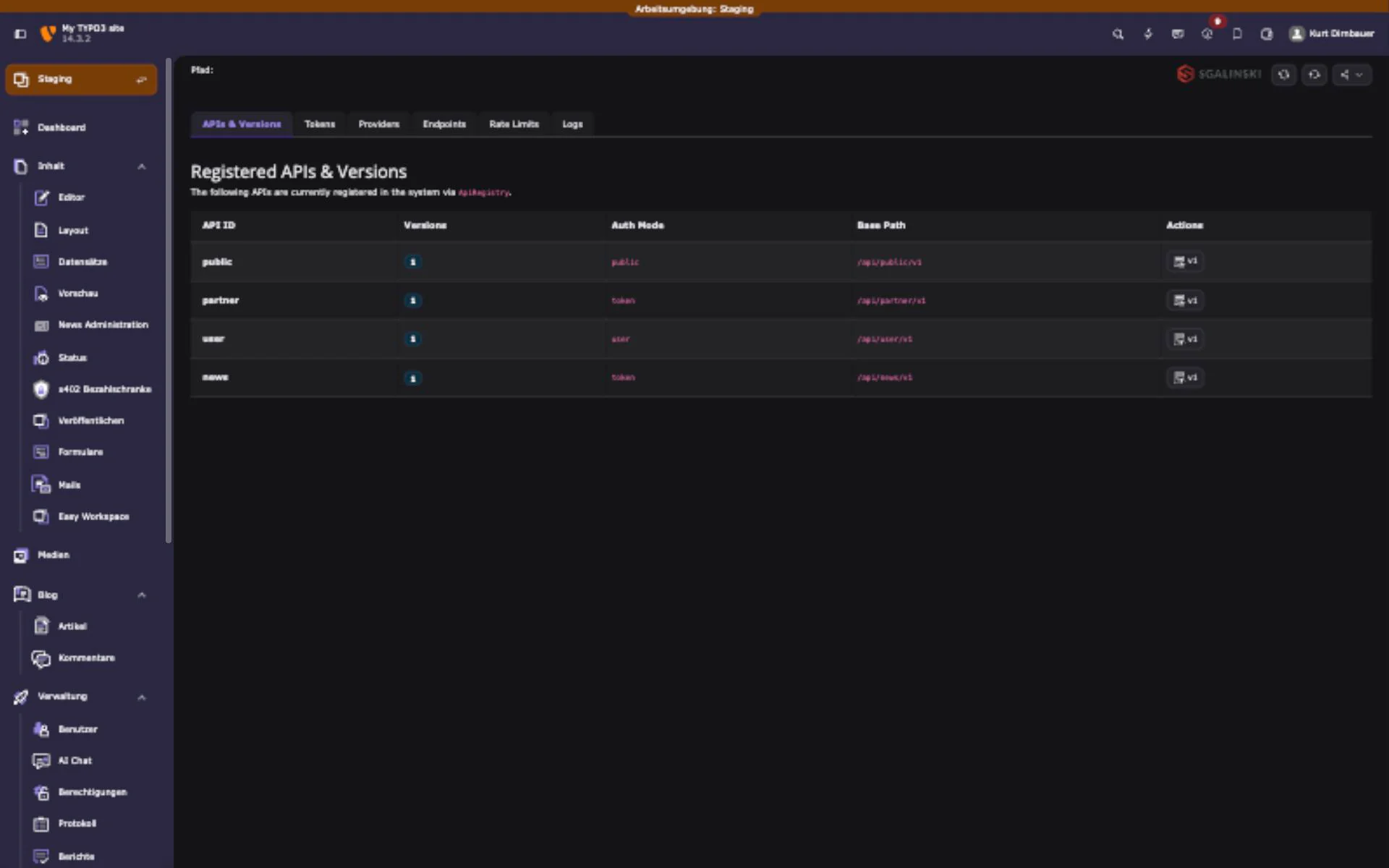Click the v1 action button for partner API
Image resolution: width=1389 pixels, height=868 pixels.
tap(1185, 300)
